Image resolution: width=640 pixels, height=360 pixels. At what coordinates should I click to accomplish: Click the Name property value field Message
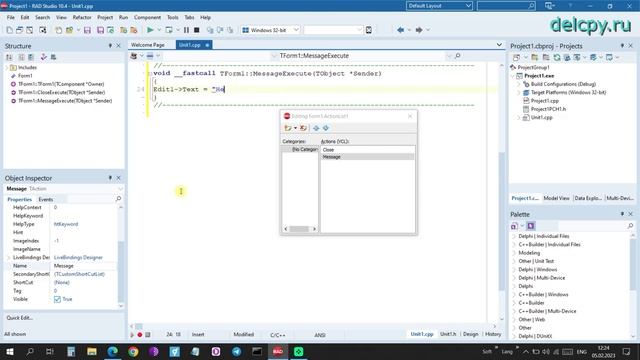click(84, 266)
